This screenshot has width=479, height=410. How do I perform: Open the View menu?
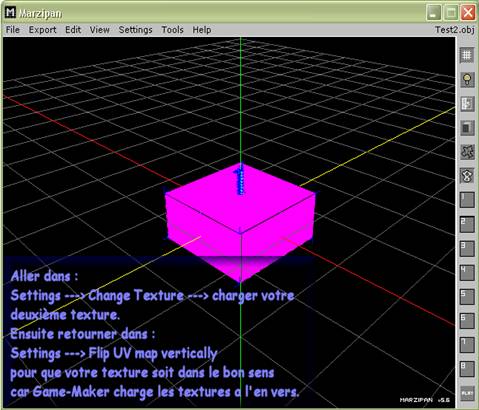tap(99, 30)
